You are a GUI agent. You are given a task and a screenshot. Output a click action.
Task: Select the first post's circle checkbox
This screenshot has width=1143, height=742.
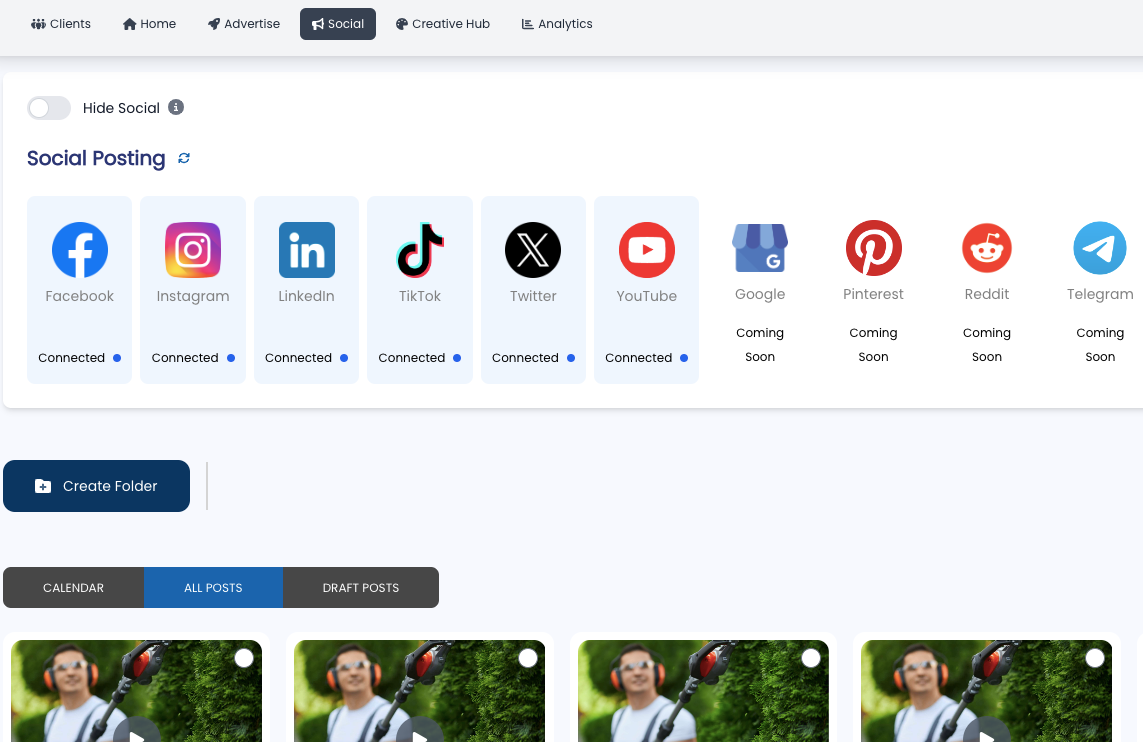[x=244, y=658]
